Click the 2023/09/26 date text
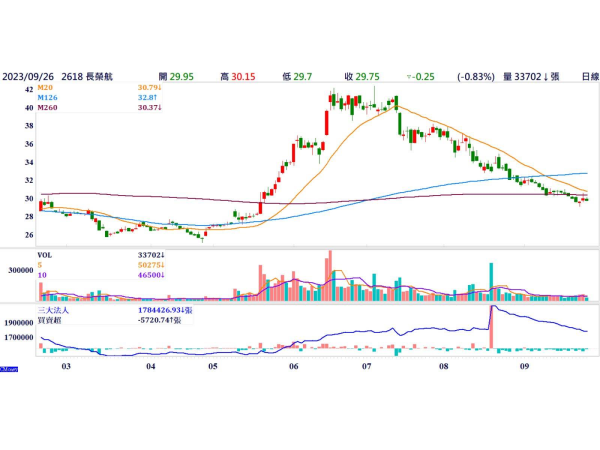The image size is (600, 450). [28, 76]
